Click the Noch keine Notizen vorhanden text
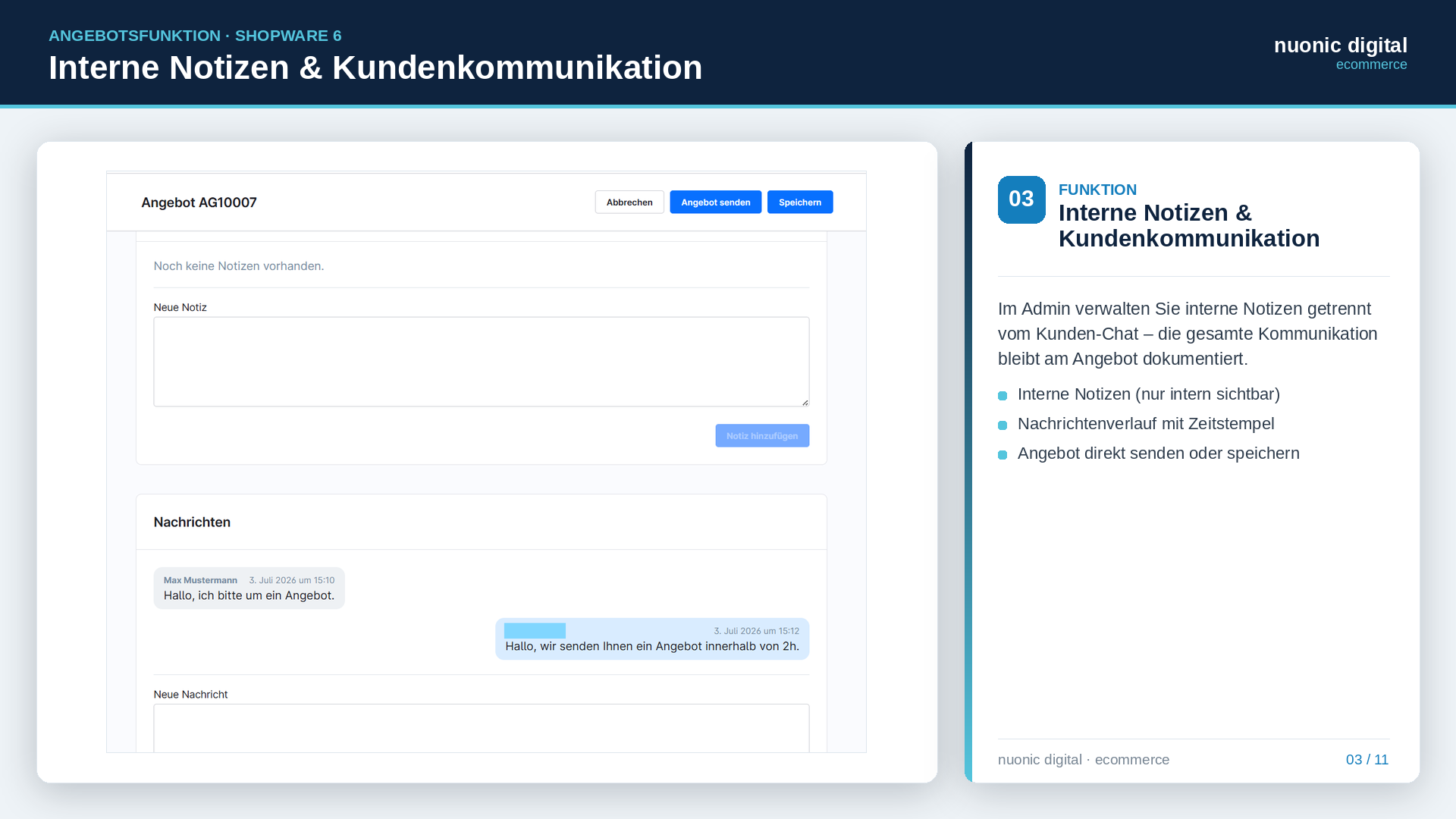 tap(239, 266)
